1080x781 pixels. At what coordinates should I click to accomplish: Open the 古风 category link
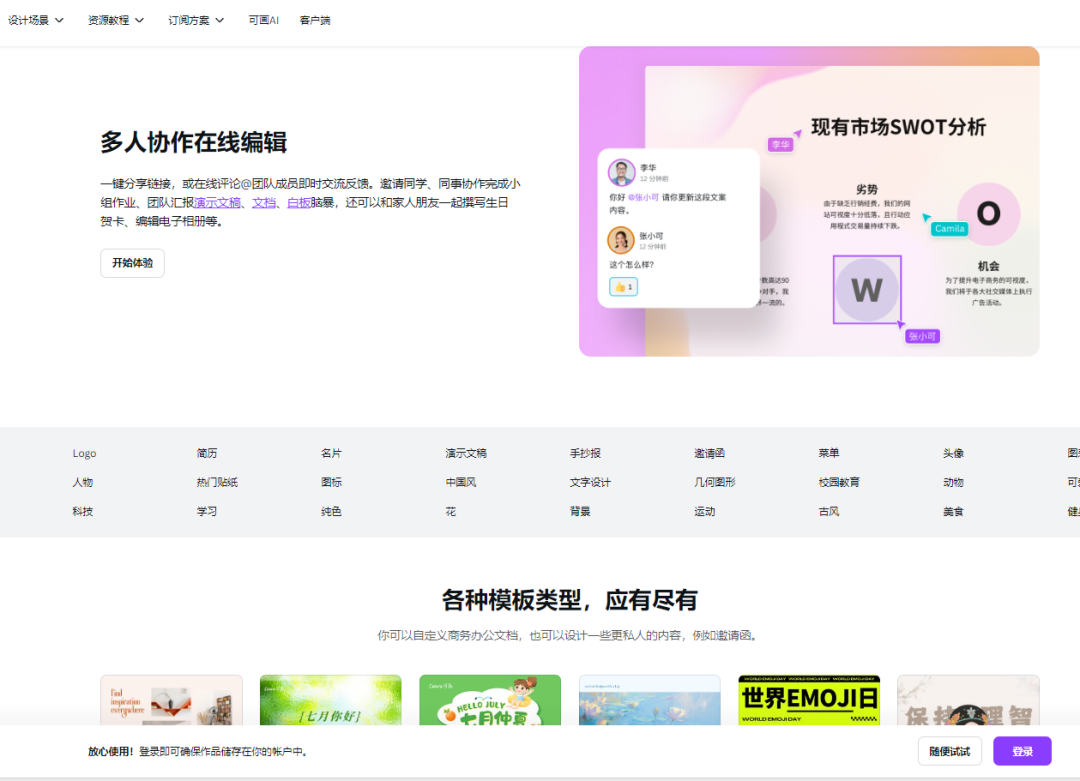tap(829, 511)
